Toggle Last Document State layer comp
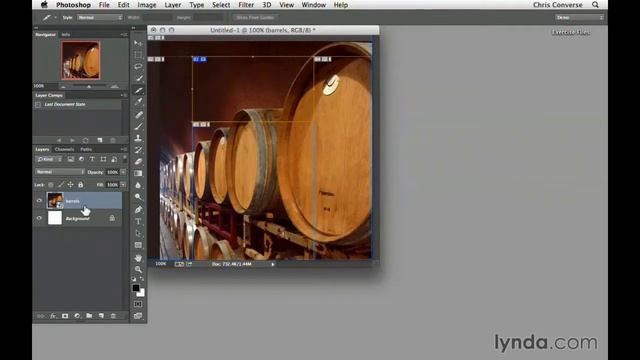The width and height of the screenshot is (640, 360). coord(38,104)
